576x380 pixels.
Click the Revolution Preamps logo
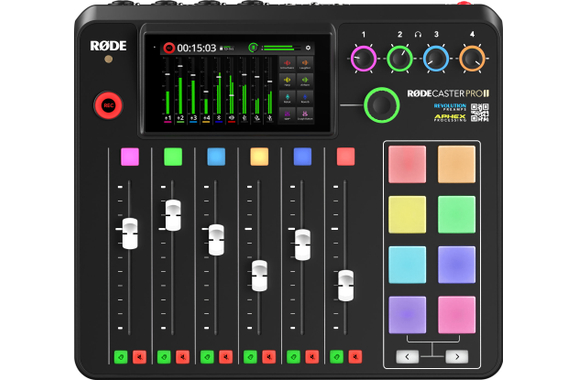pos(450,107)
